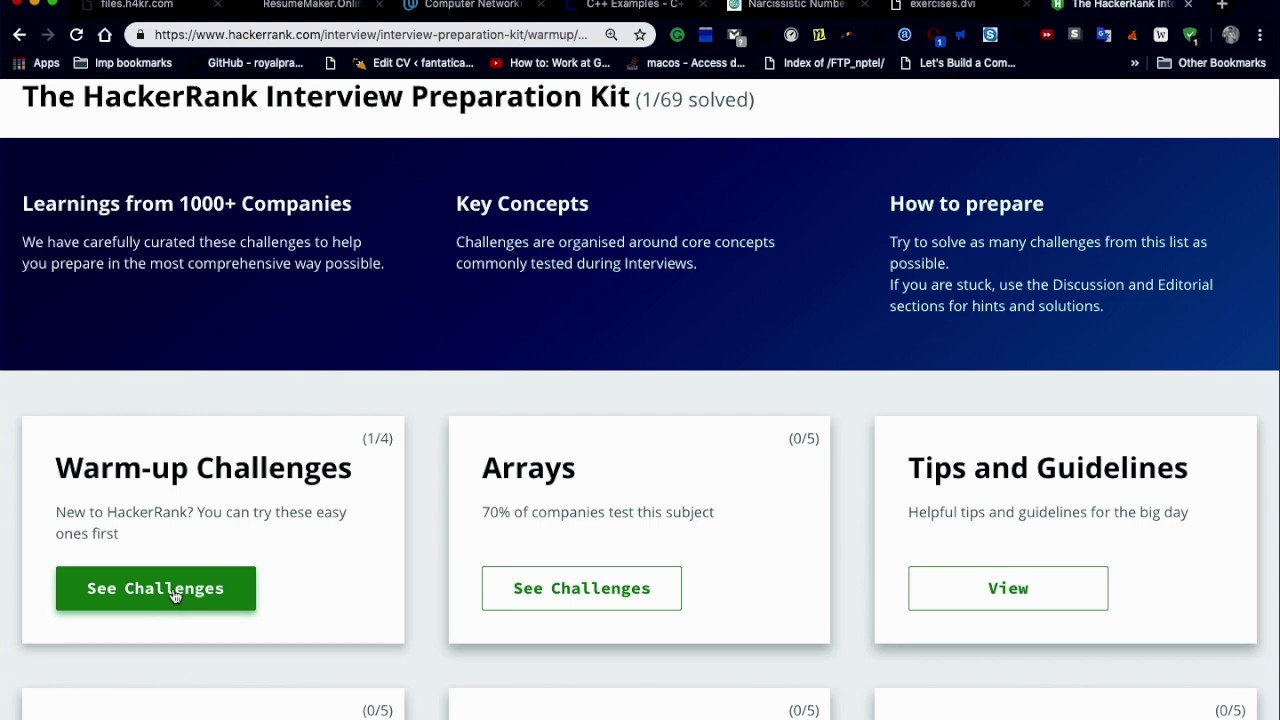Screen dimensions: 1280x720
Task: Click See Challenges under Warm-up Challenges
Action: point(156,588)
